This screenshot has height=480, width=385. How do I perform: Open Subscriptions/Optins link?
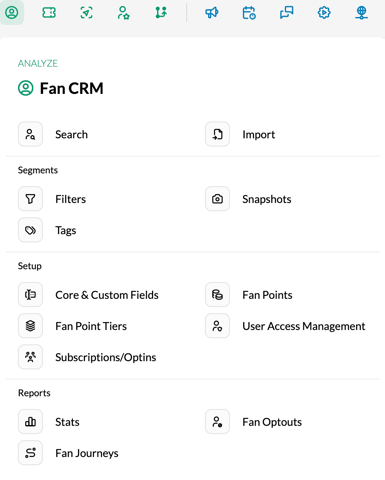pos(106,357)
